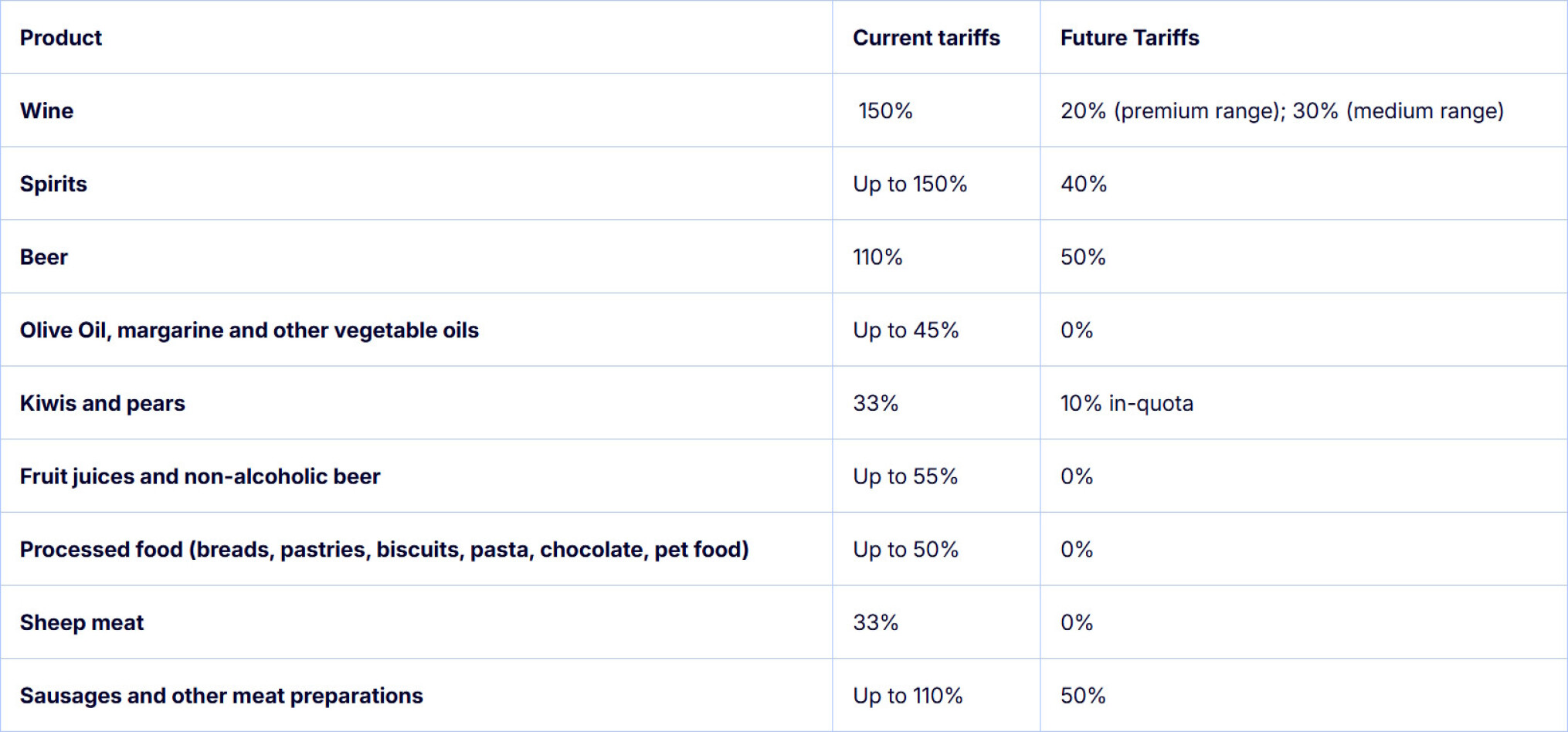
Task: Click Wine's 150% current tariff value
Action: click(885, 111)
